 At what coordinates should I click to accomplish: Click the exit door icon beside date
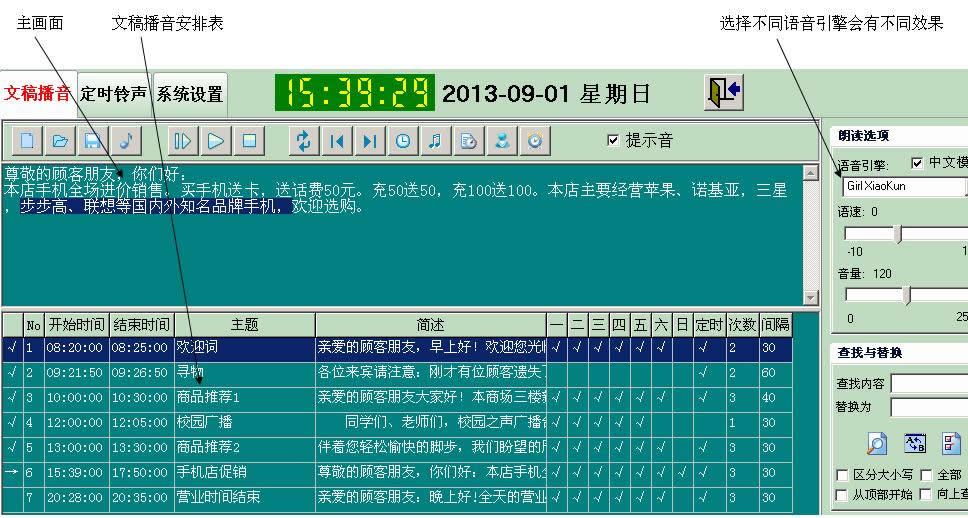pyautogui.click(x=723, y=93)
